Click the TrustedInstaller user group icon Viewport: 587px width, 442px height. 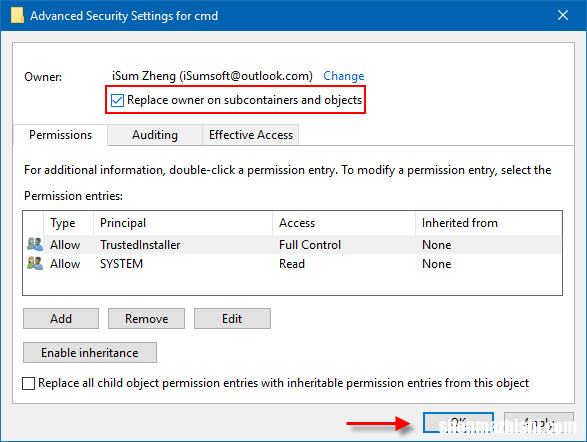coord(35,244)
